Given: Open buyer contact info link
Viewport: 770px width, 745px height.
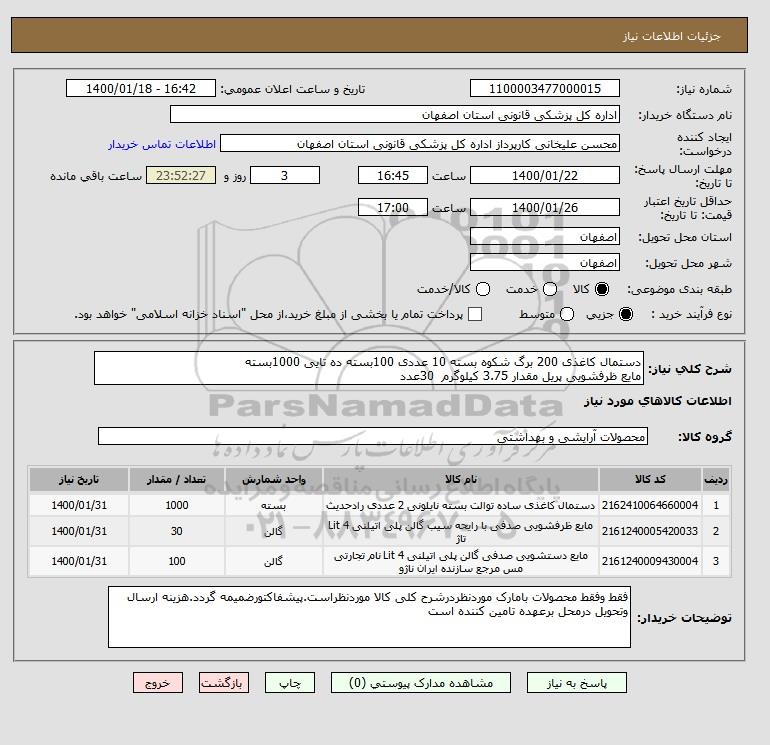Looking at the screenshot, I should [162, 144].
